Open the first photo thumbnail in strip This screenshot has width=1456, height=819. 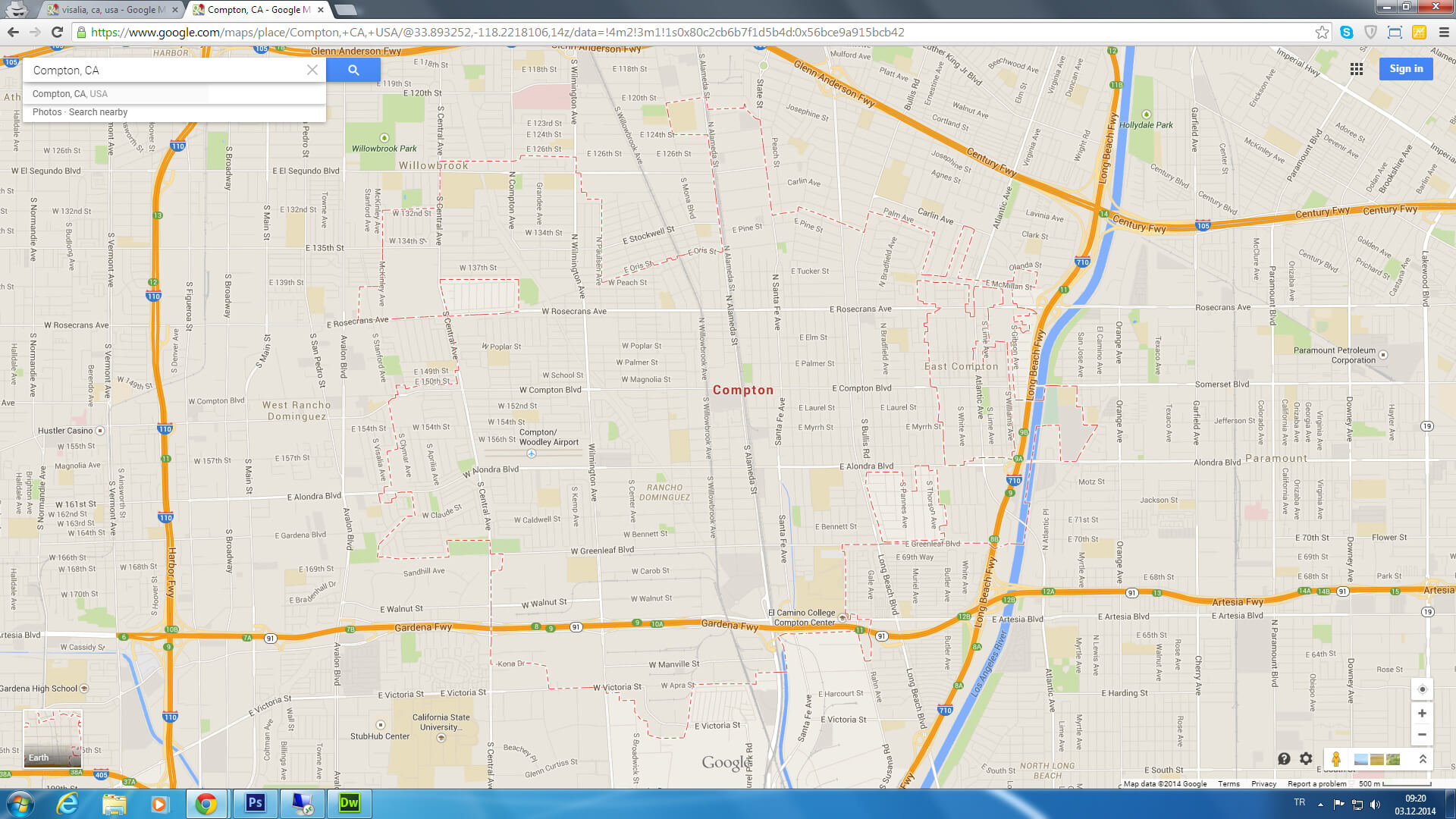tap(1361, 759)
